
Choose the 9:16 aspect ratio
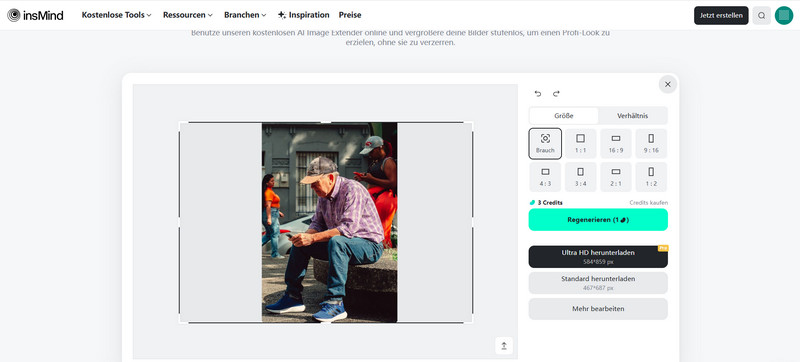pyautogui.click(x=651, y=144)
